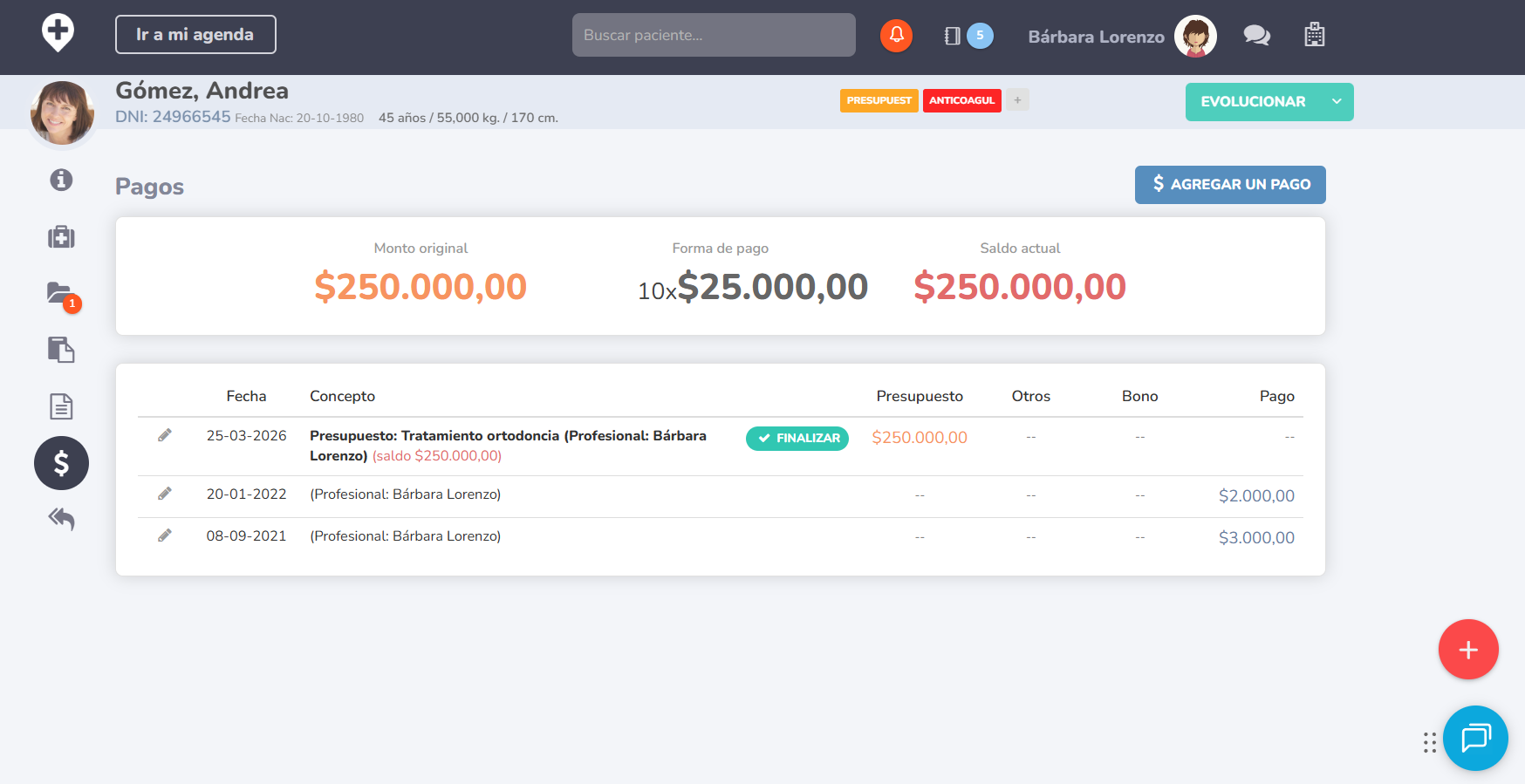Click the Buscar paciente search field
The image size is (1525, 784).
coord(713,35)
